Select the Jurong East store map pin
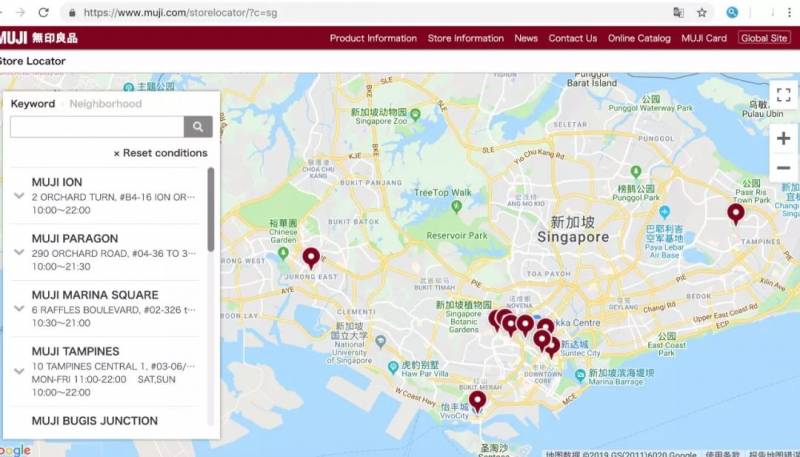 click(311, 258)
